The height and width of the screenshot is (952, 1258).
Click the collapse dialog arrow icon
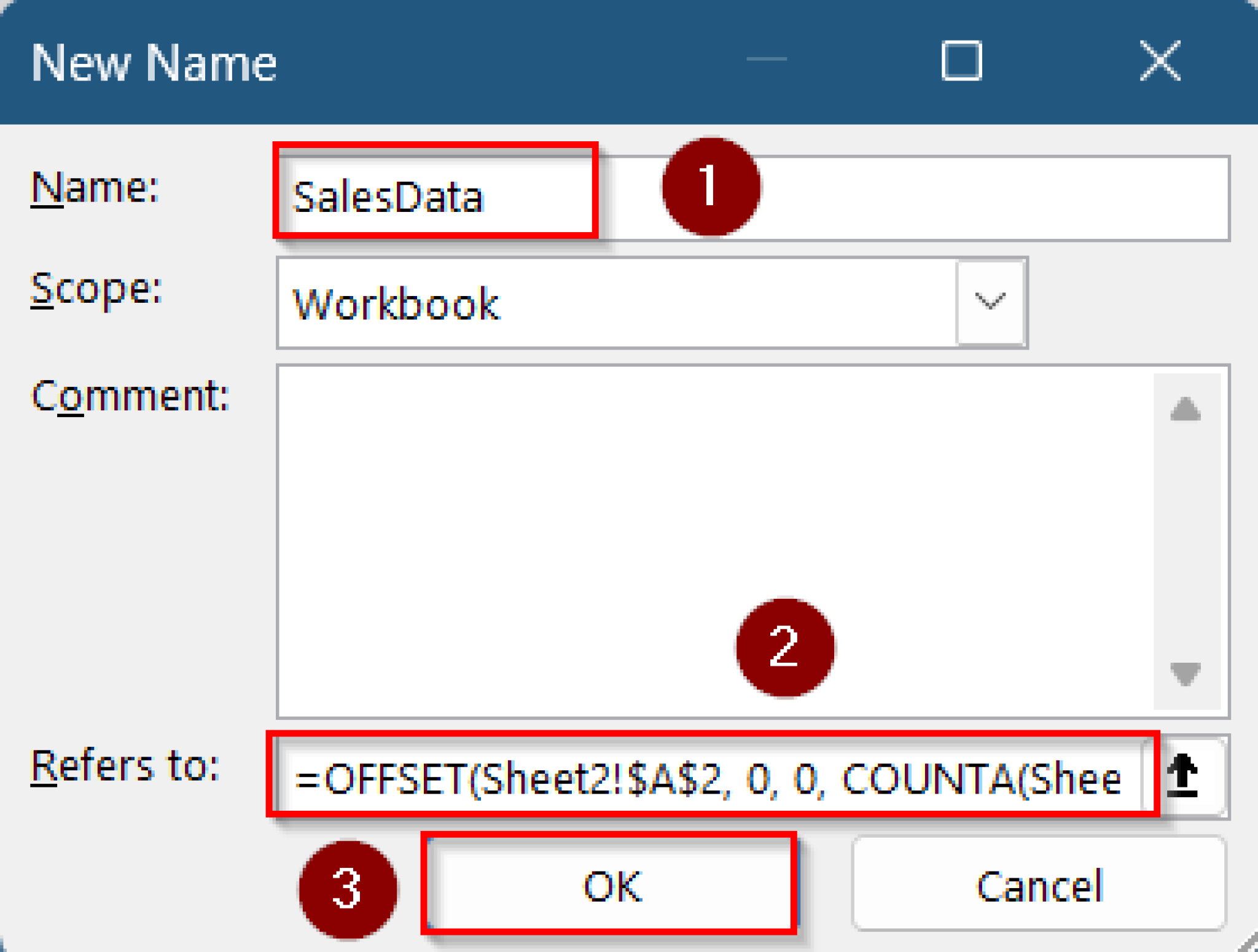[x=1183, y=776]
